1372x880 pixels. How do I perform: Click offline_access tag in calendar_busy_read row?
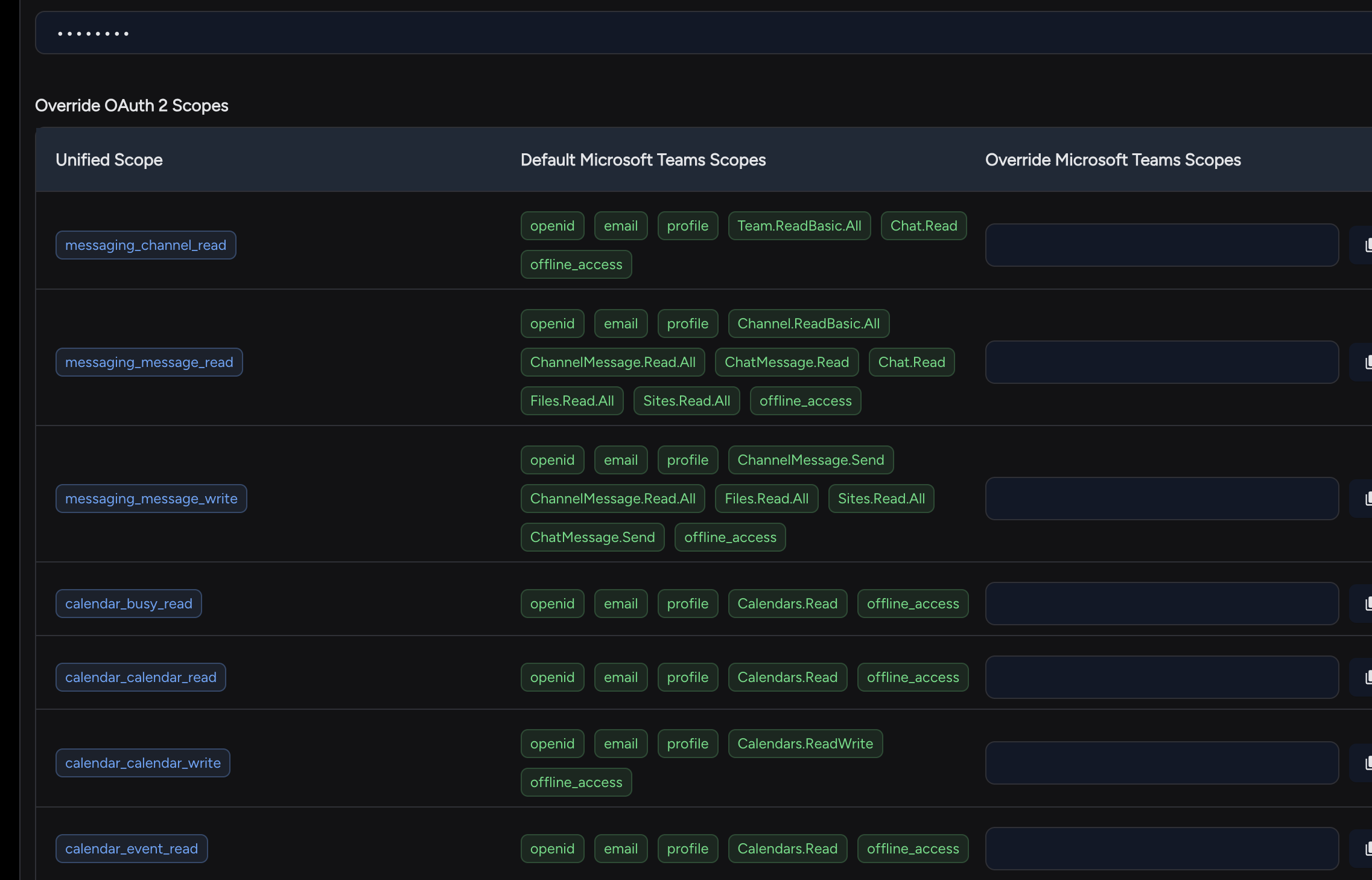pyautogui.click(x=913, y=604)
